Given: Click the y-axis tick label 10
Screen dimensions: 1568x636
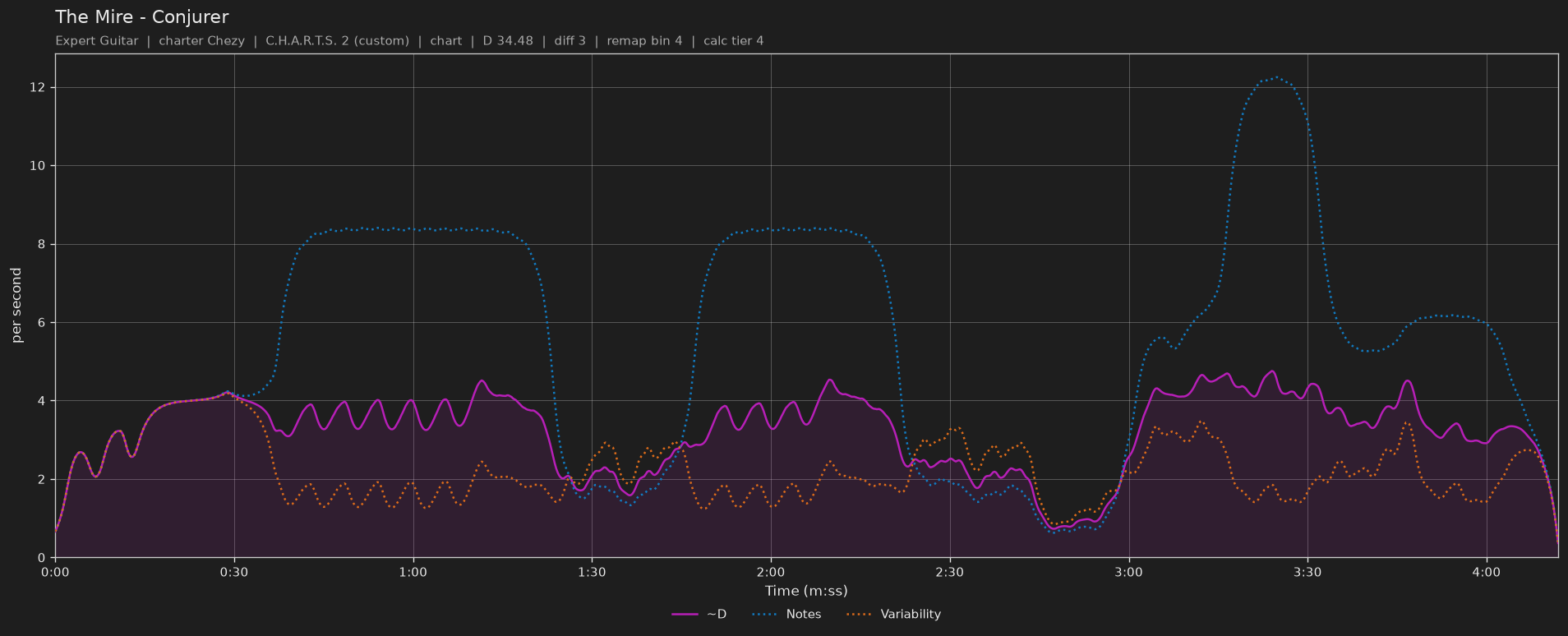Looking at the screenshot, I should tap(38, 166).
